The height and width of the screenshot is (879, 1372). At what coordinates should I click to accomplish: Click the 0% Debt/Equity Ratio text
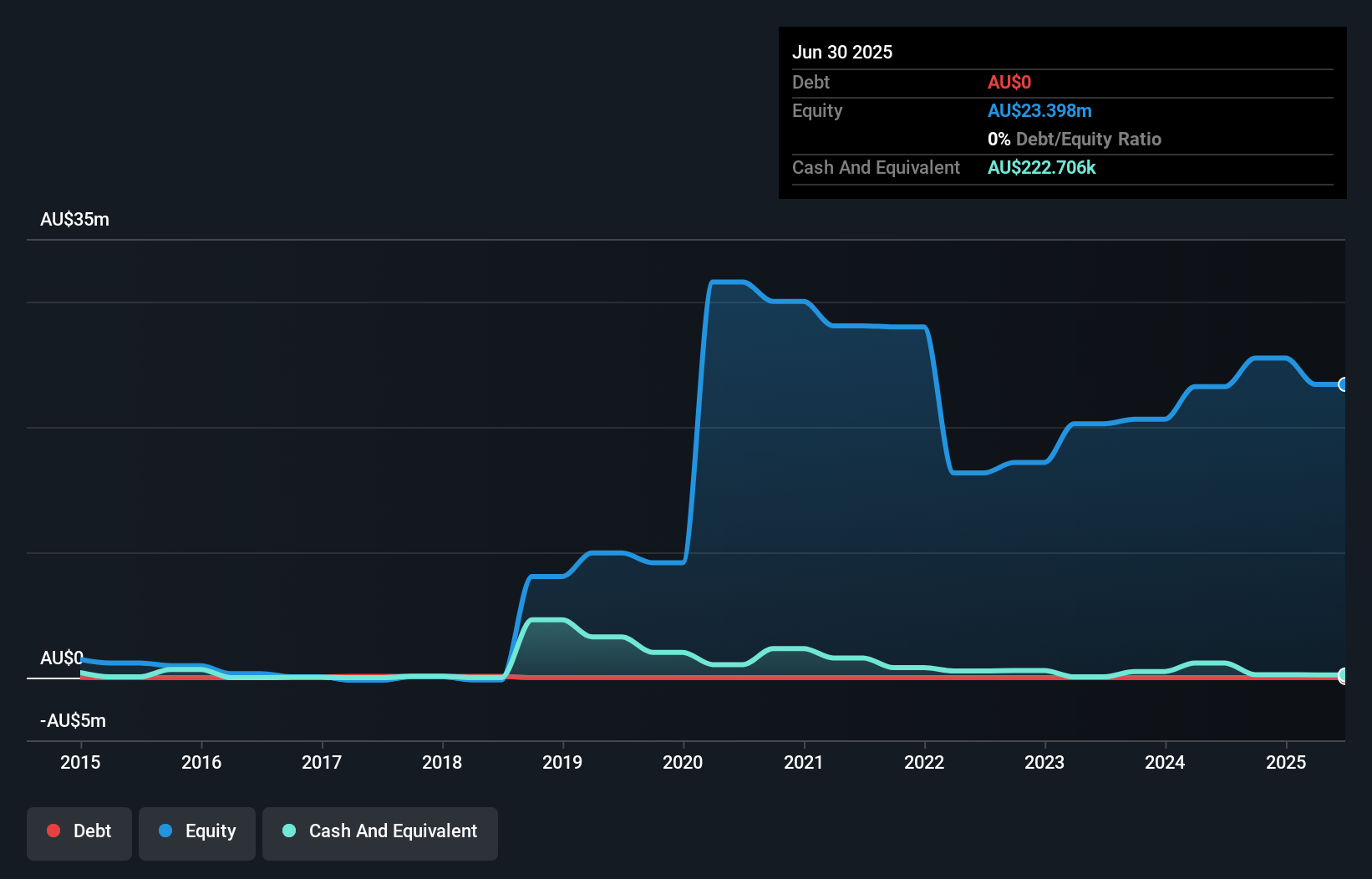[x=1075, y=139]
